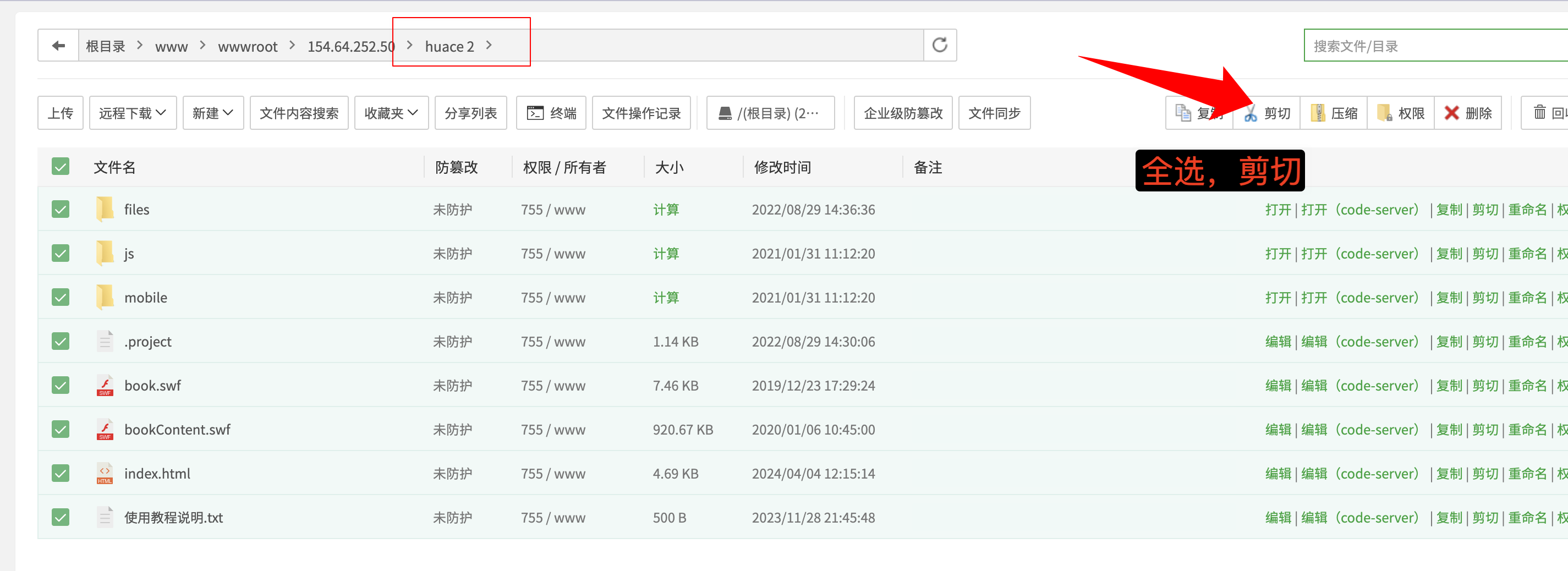Expand the 远程下载 dropdown
The image size is (1568, 571).
(132, 113)
